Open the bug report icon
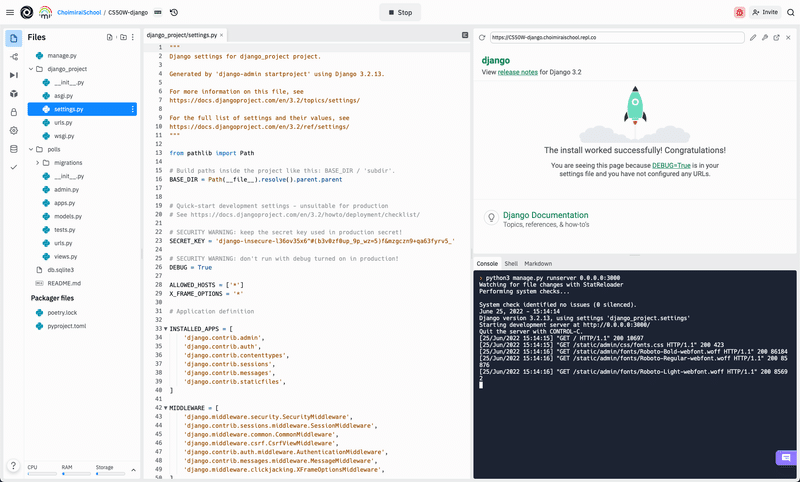This screenshot has height=482, width=800. click(739, 12)
